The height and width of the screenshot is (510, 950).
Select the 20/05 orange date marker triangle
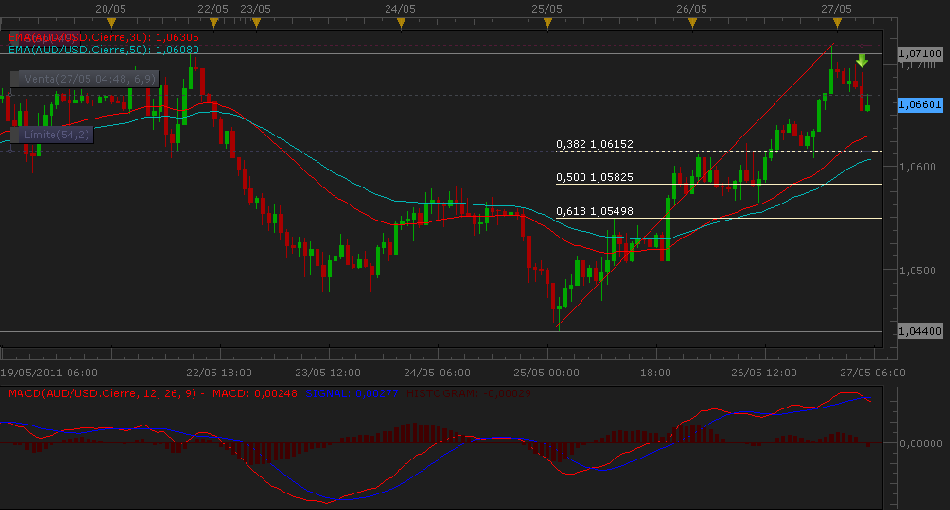pyautogui.click(x=108, y=21)
